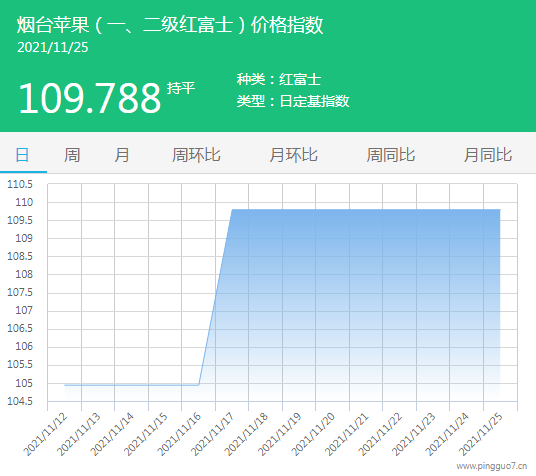Click the 2021/11/12 x-axis date label
The height and width of the screenshot is (476, 536).
tap(45, 434)
